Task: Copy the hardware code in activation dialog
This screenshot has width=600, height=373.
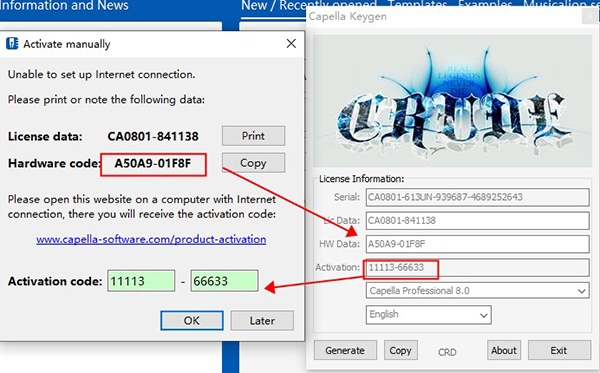Action: point(253,163)
